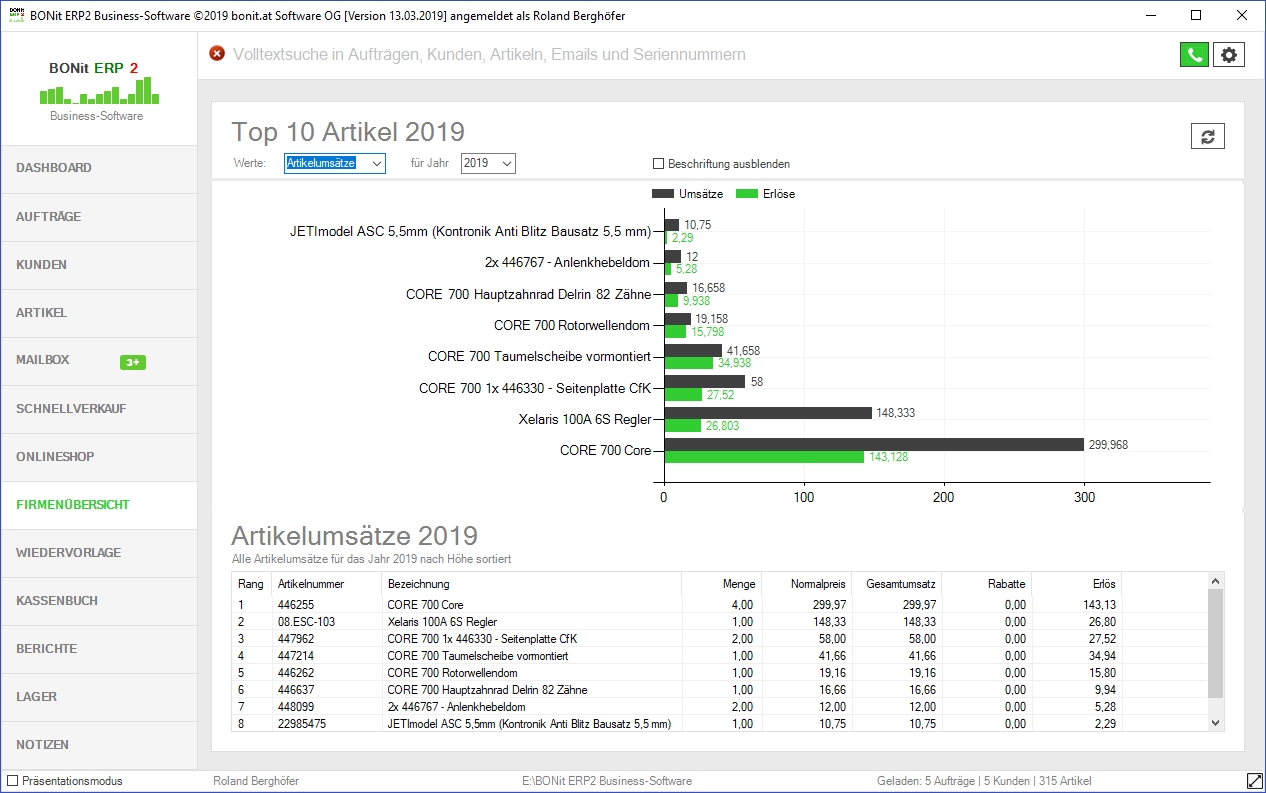The image size is (1266, 793).
Task: Enable Beschriftung ausblenden checkbox
Action: pos(658,164)
